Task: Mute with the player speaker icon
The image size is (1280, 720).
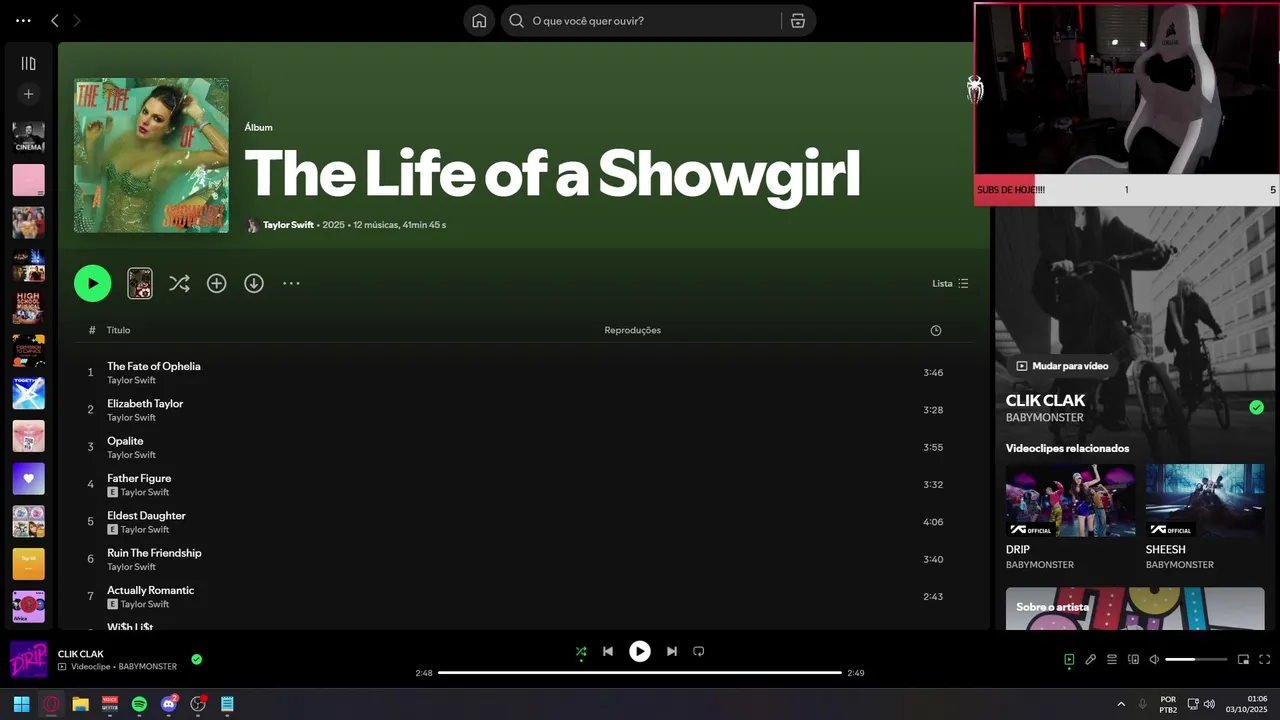Action: (1154, 660)
